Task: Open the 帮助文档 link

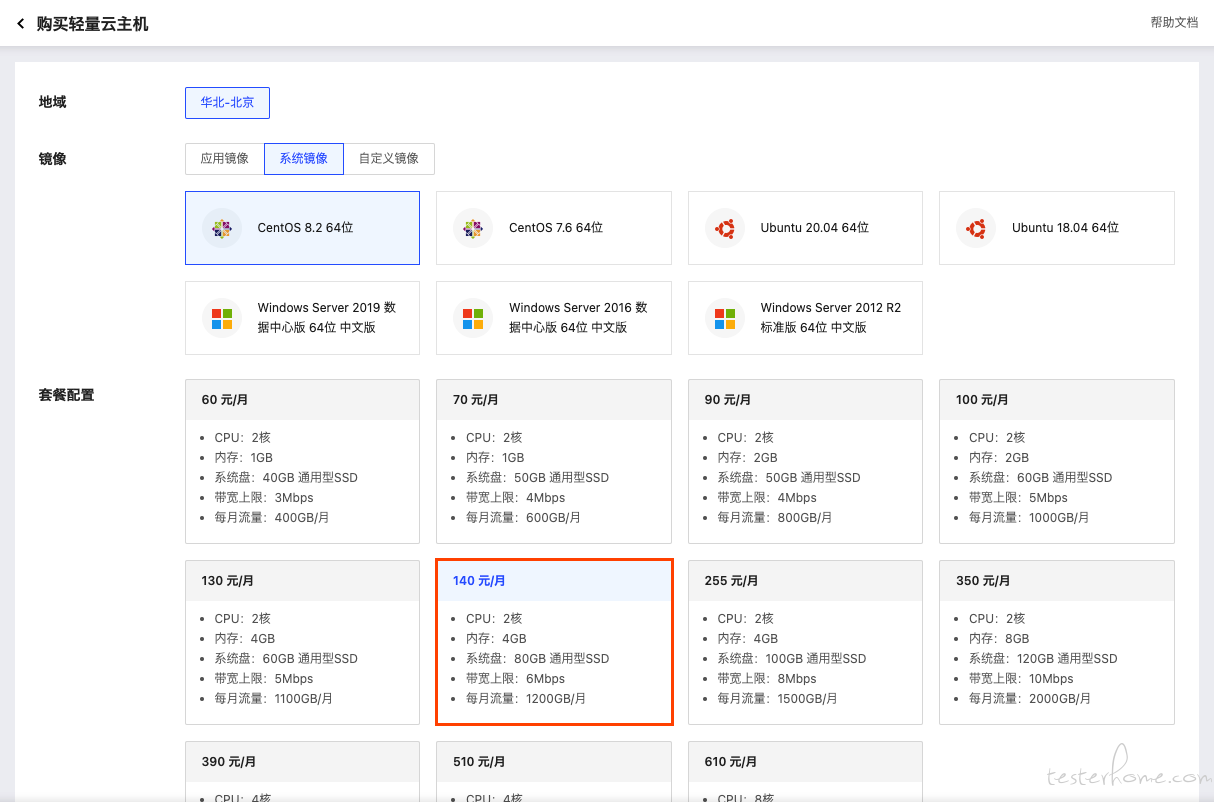Action: pyautogui.click(x=1173, y=22)
